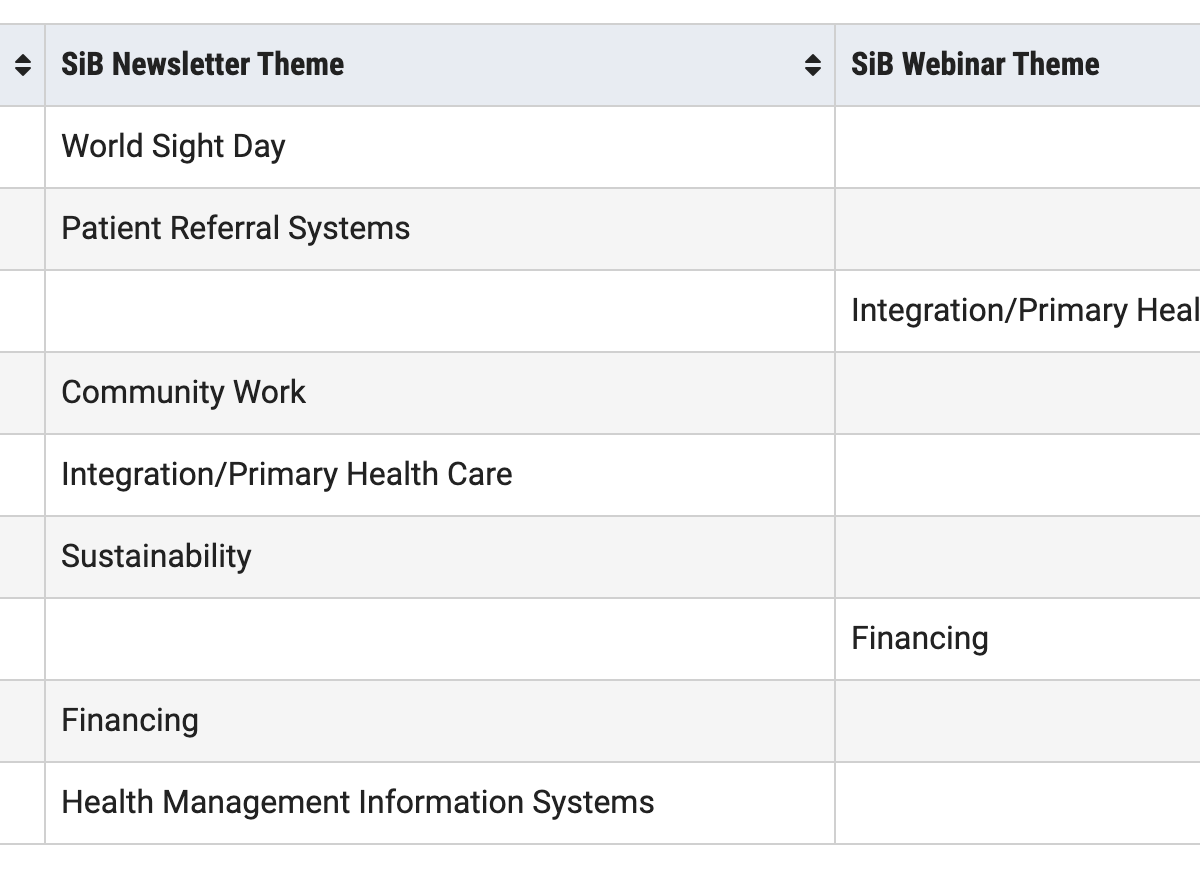
Task: Click the sort arrows of the leftmost column
Action: tap(23, 65)
